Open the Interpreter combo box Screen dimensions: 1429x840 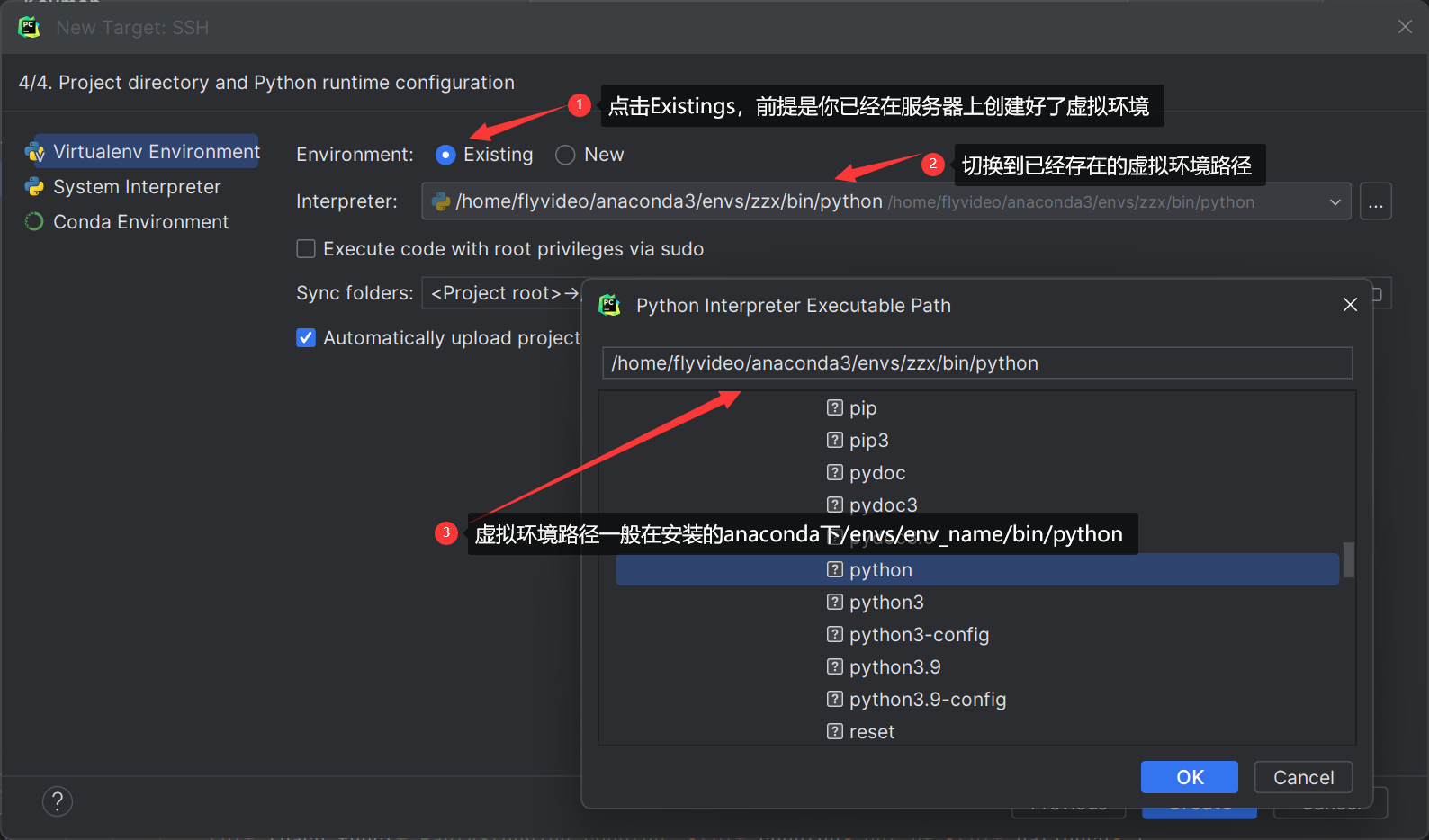point(886,201)
